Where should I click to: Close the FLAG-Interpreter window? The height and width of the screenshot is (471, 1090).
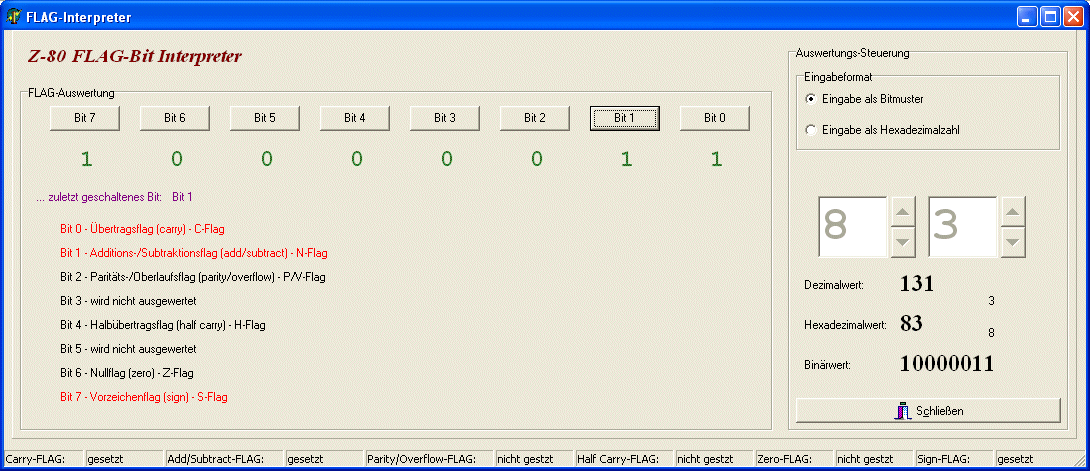[x=1073, y=17]
